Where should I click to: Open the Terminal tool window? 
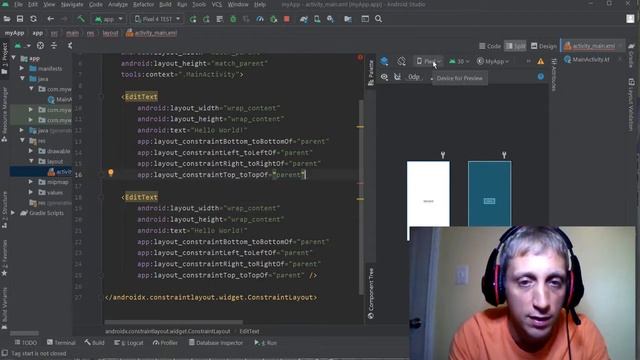[61, 343]
